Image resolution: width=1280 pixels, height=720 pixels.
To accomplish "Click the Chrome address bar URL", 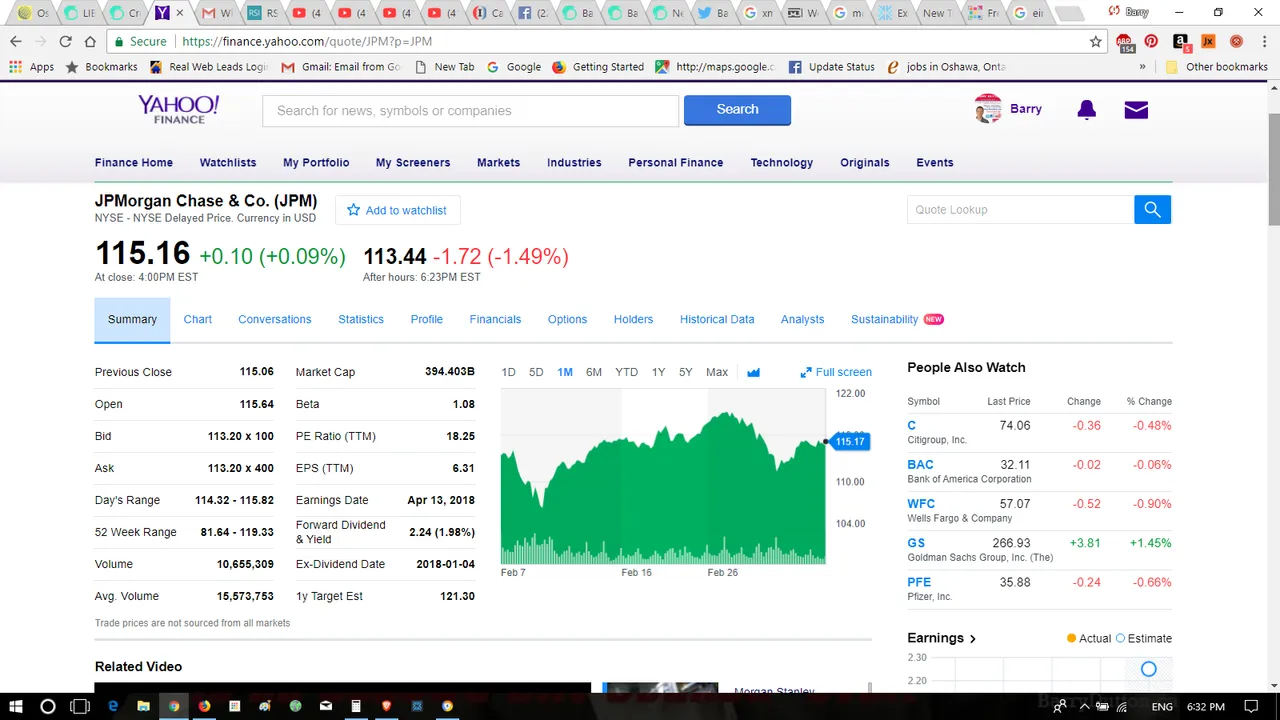I will (x=307, y=41).
